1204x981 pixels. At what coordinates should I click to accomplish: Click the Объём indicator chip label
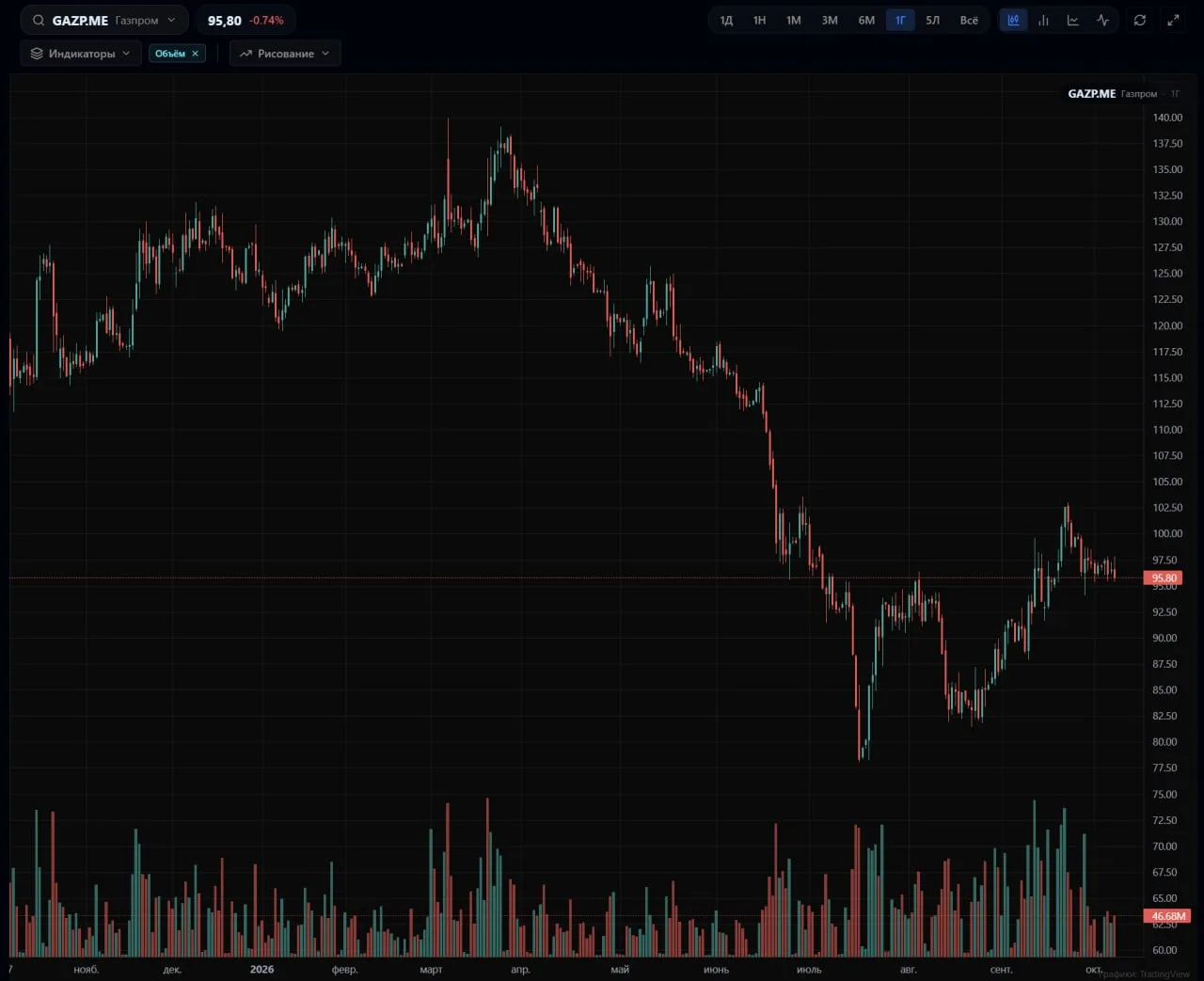tap(170, 54)
